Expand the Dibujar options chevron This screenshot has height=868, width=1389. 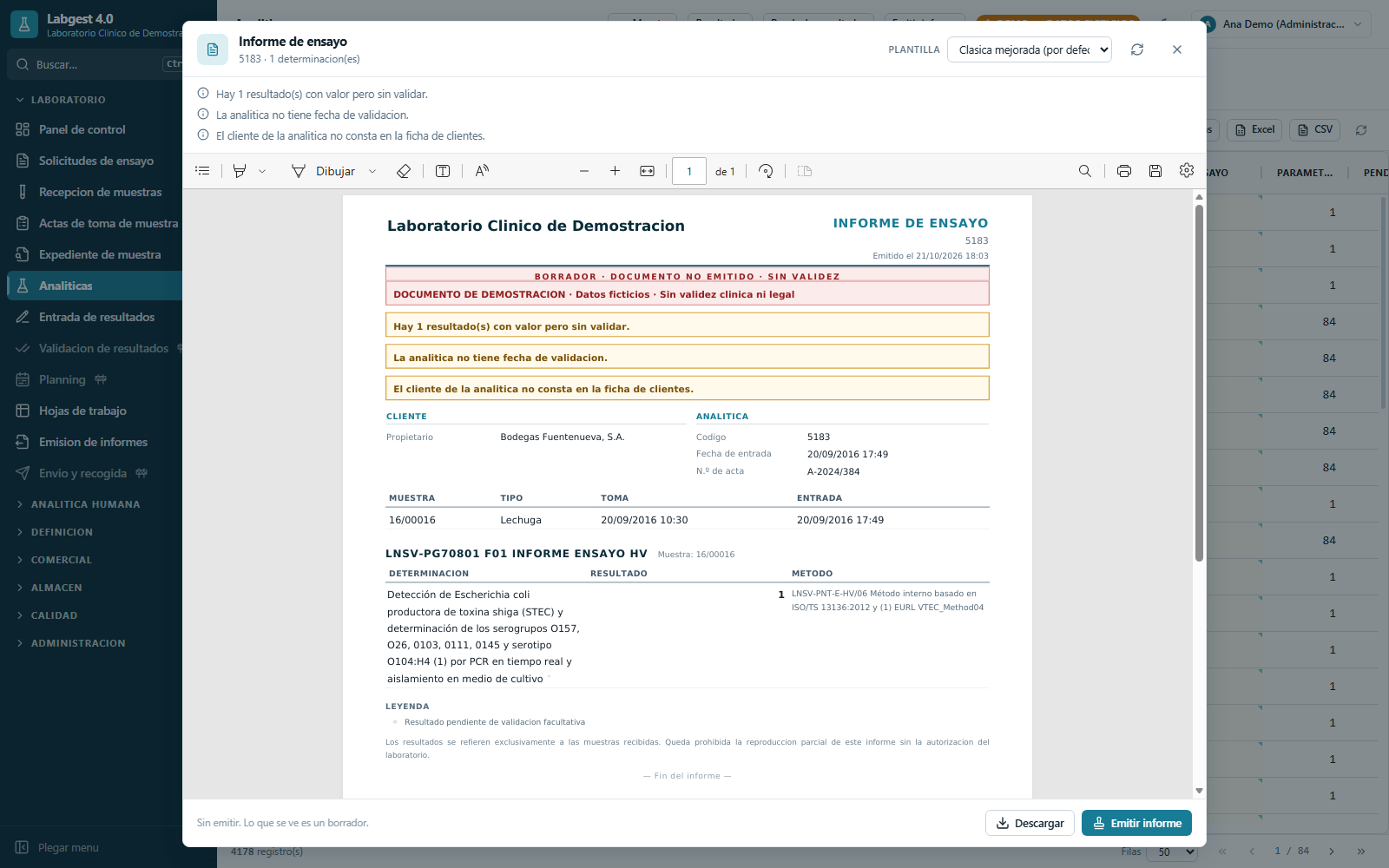click(372, 171)
